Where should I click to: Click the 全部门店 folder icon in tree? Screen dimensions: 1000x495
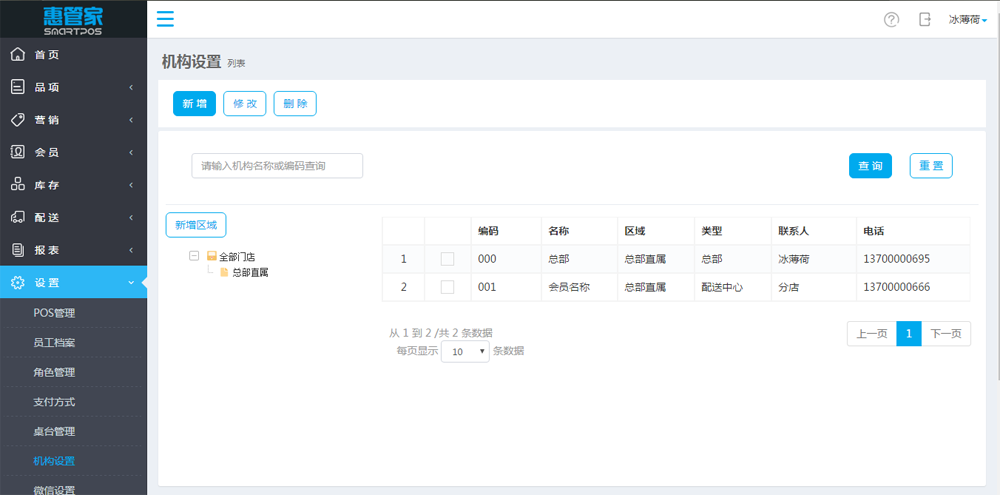pyautogui.click(x=212, y=256)
